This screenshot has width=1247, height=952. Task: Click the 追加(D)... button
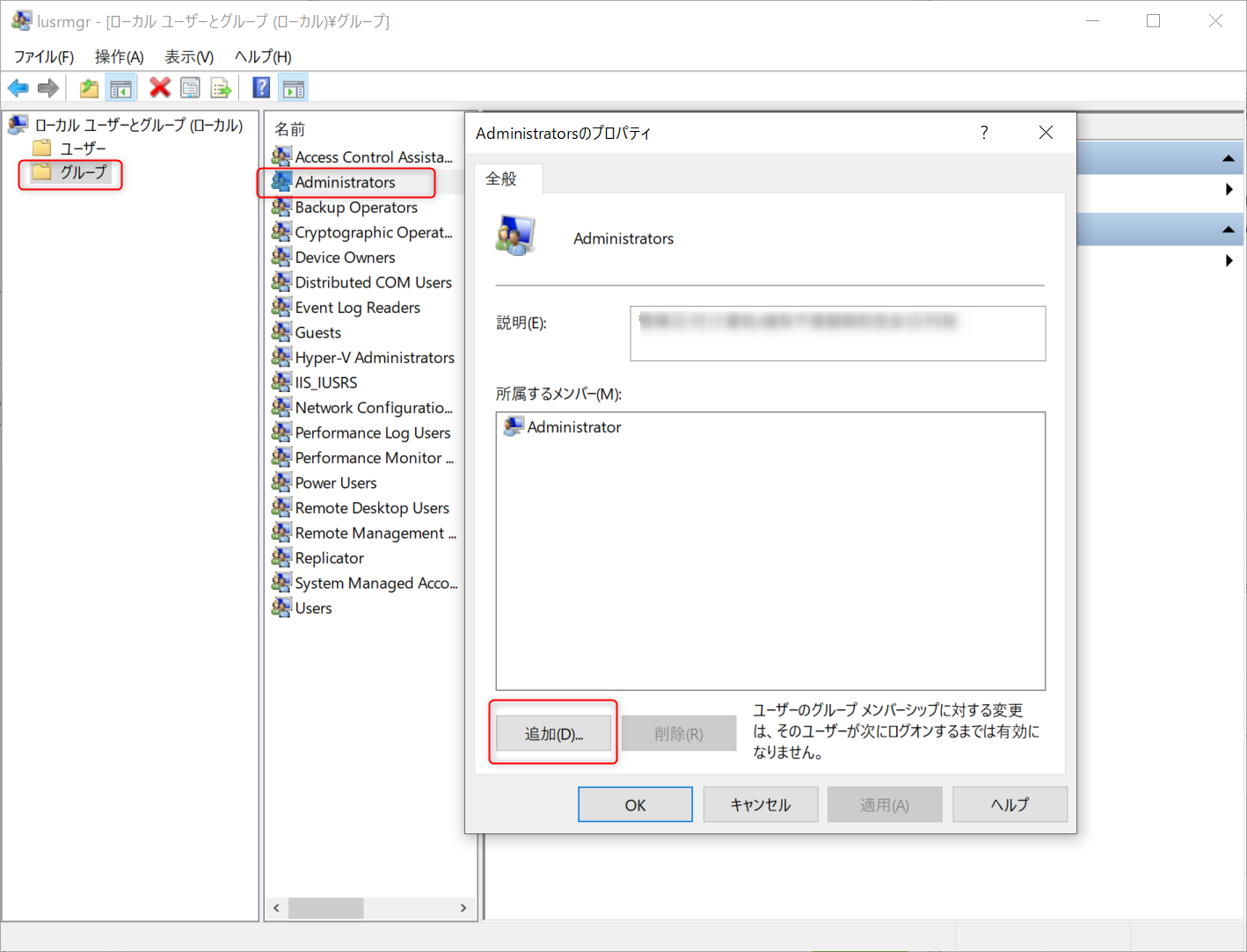coord(553,734)
